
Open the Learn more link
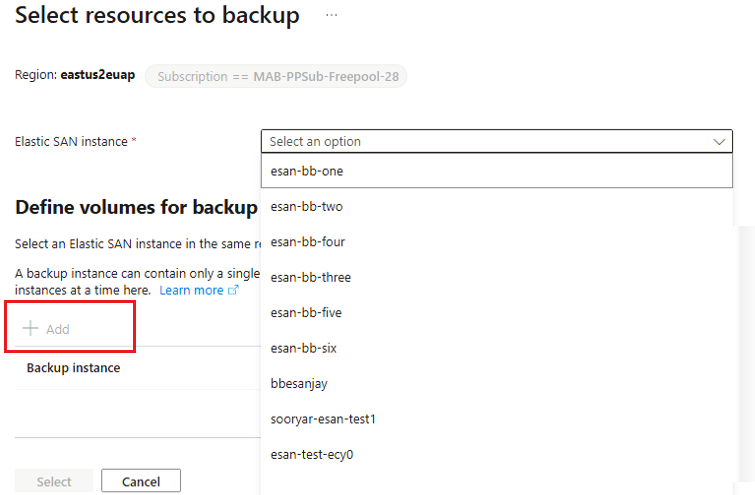[x=191, y=290]
